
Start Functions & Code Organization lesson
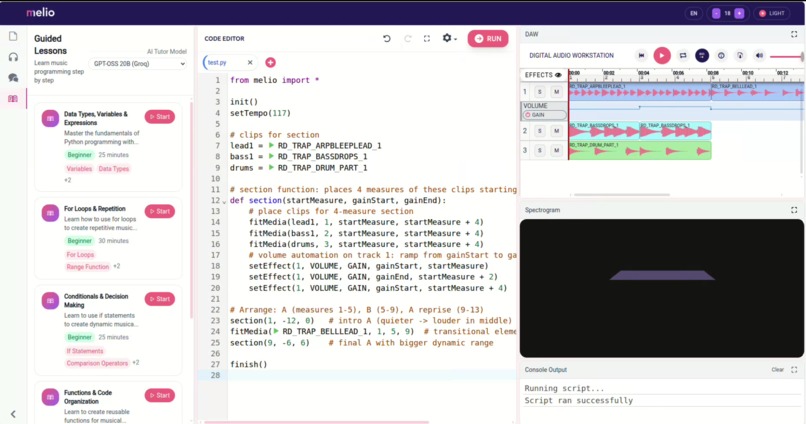160,395
